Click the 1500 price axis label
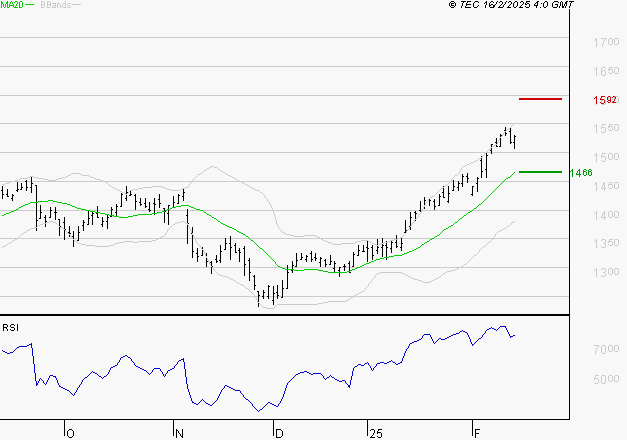627x440 pixels. (x=606, y=157)
